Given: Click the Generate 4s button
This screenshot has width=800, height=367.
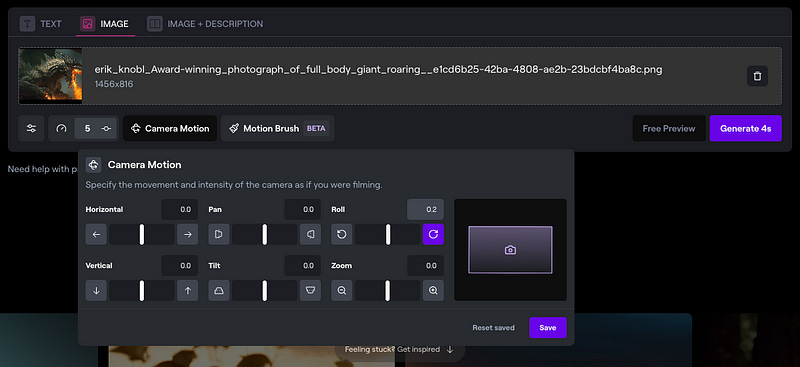Looking at the screenshot, I should click(x=745, y=128).
